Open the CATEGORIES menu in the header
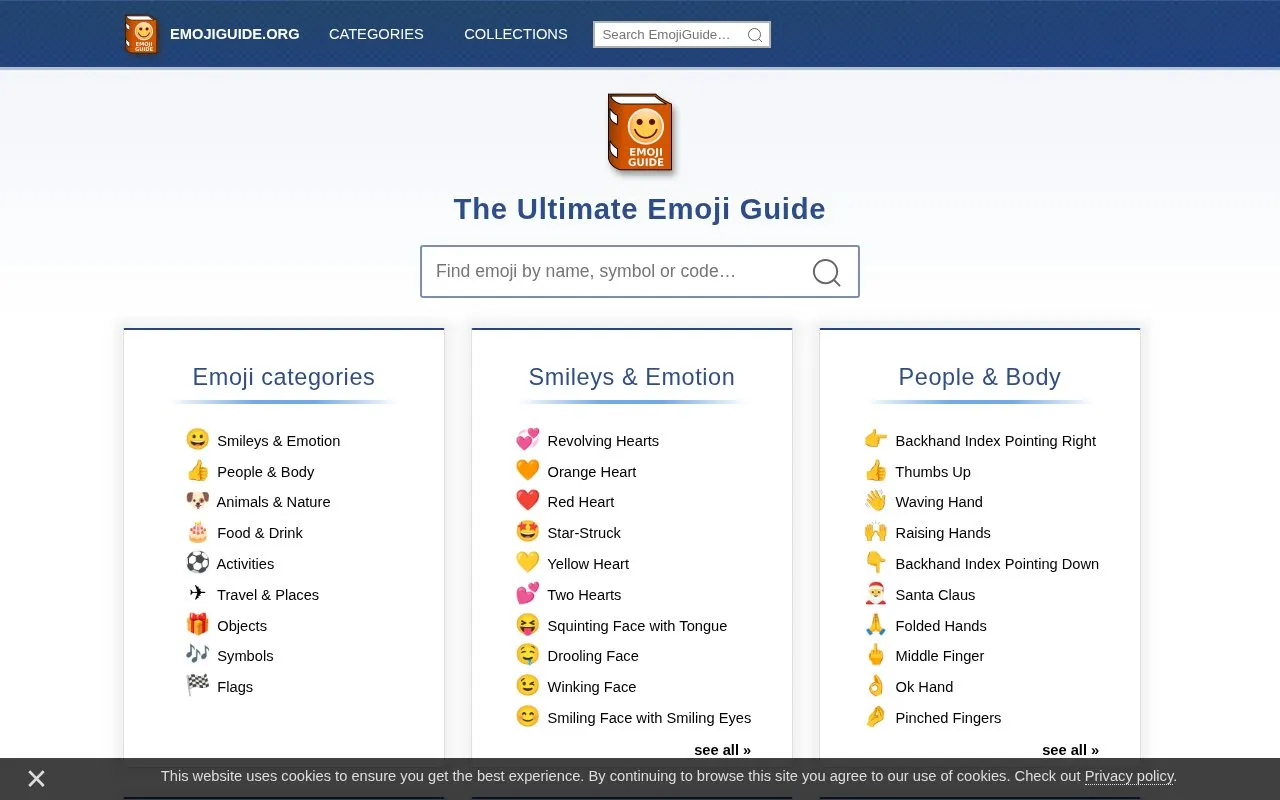 [x=376, y=34]
